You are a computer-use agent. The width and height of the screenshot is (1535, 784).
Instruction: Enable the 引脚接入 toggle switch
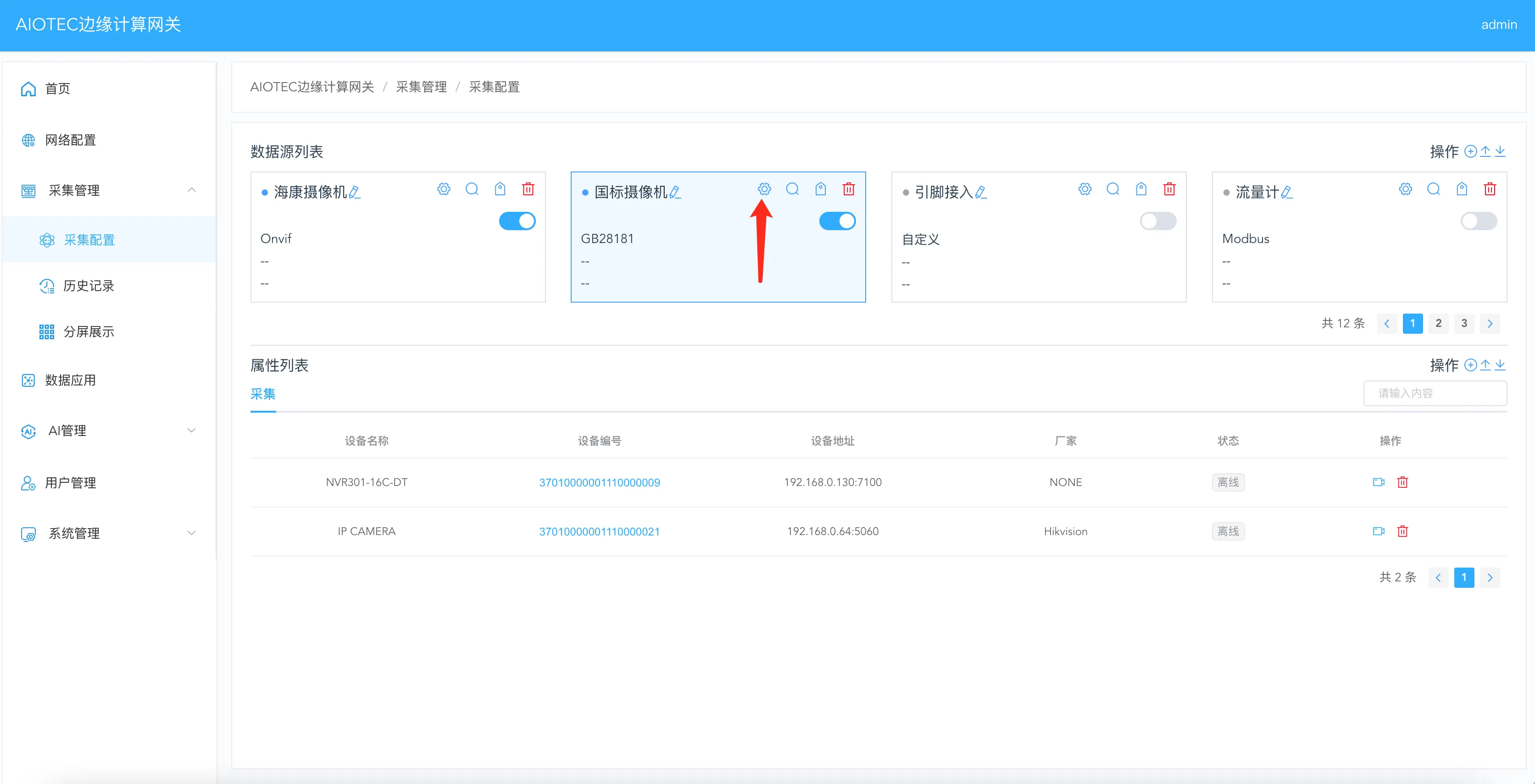click(1158, 221)
